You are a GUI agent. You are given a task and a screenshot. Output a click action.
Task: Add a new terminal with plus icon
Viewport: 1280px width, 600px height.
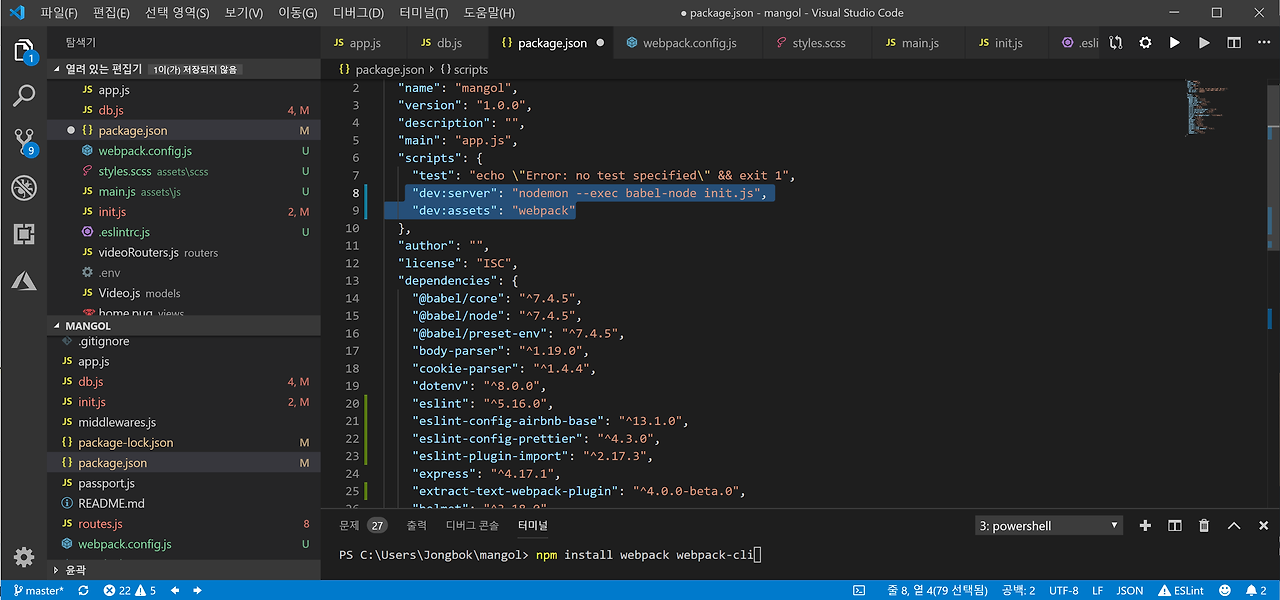coord(1146,525)
